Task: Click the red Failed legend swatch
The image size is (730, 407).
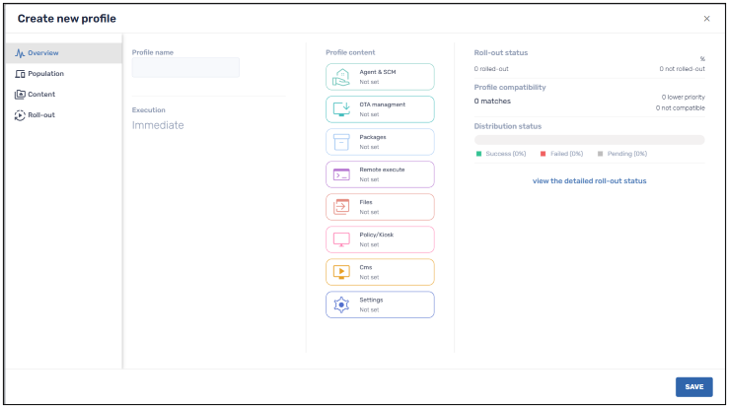Action: tap(543, 154)
